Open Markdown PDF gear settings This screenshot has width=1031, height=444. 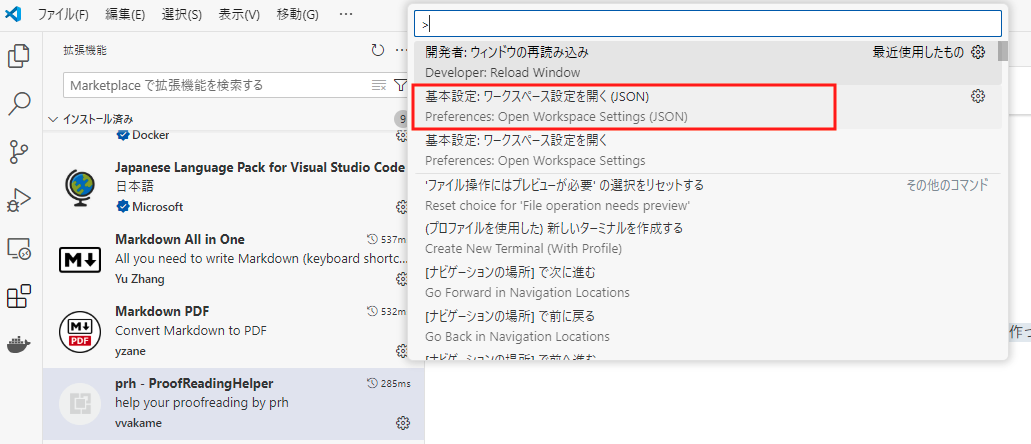402,351
